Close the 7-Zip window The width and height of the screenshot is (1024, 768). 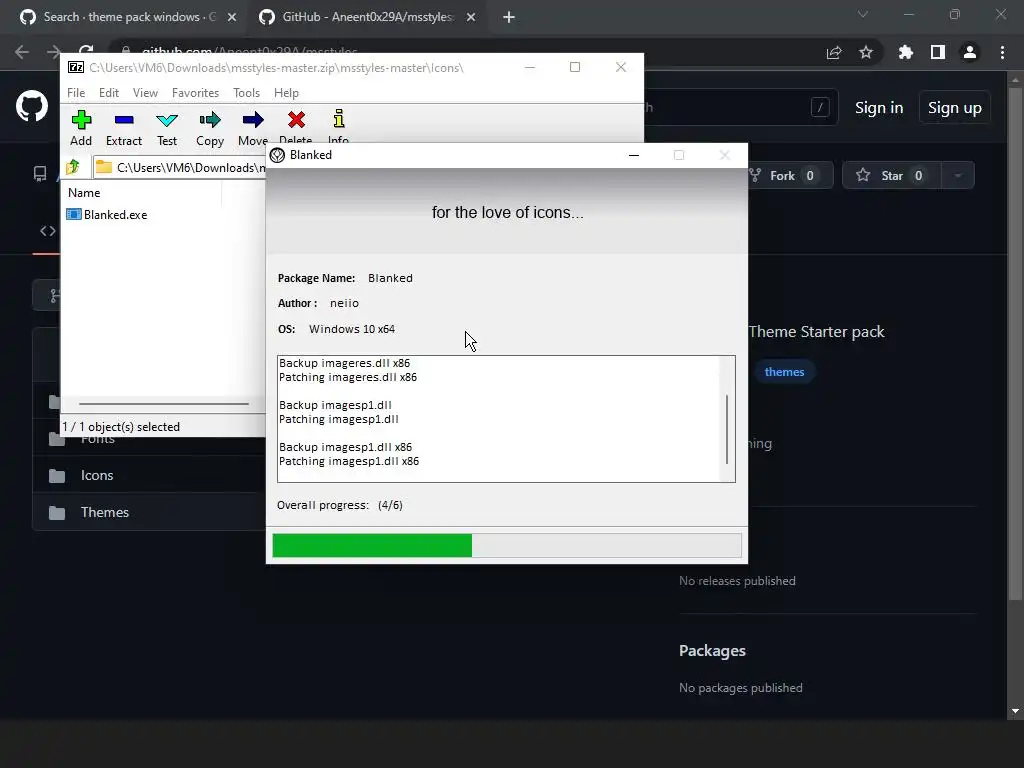pos(621,67)
